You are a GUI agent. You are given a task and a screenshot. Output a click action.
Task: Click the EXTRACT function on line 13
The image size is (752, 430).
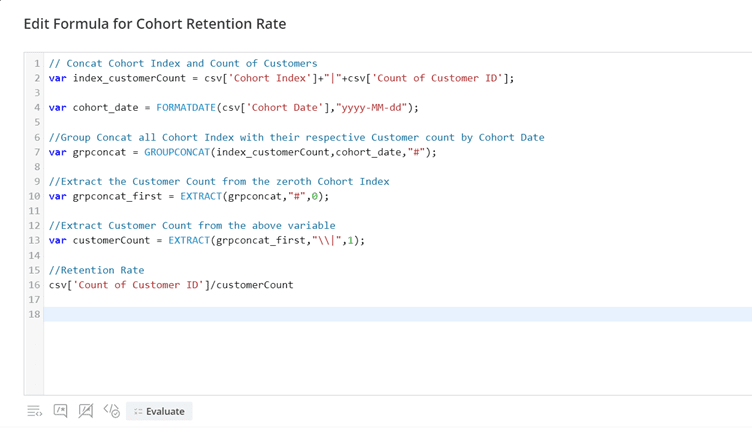189,240
